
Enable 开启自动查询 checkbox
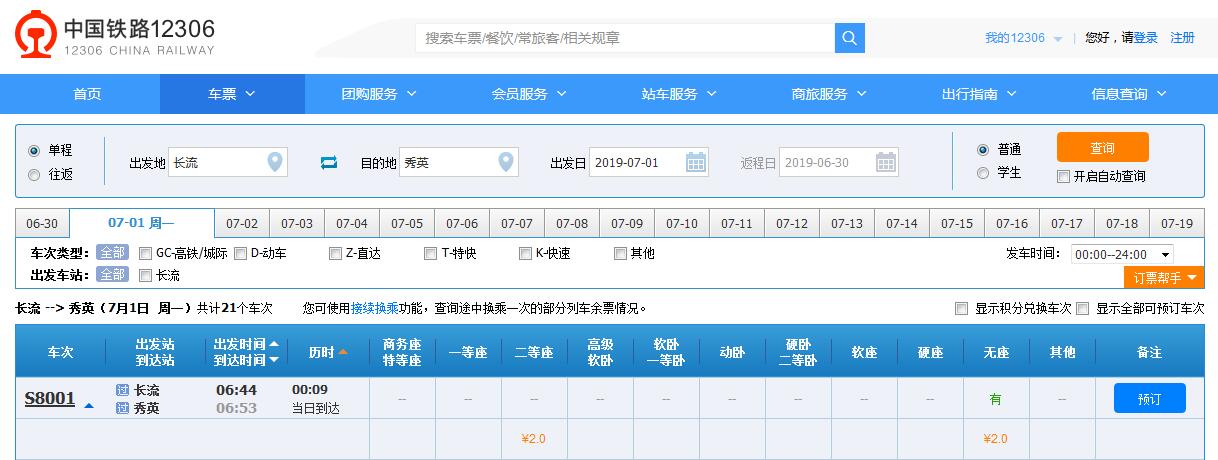tap(1064, 177)
